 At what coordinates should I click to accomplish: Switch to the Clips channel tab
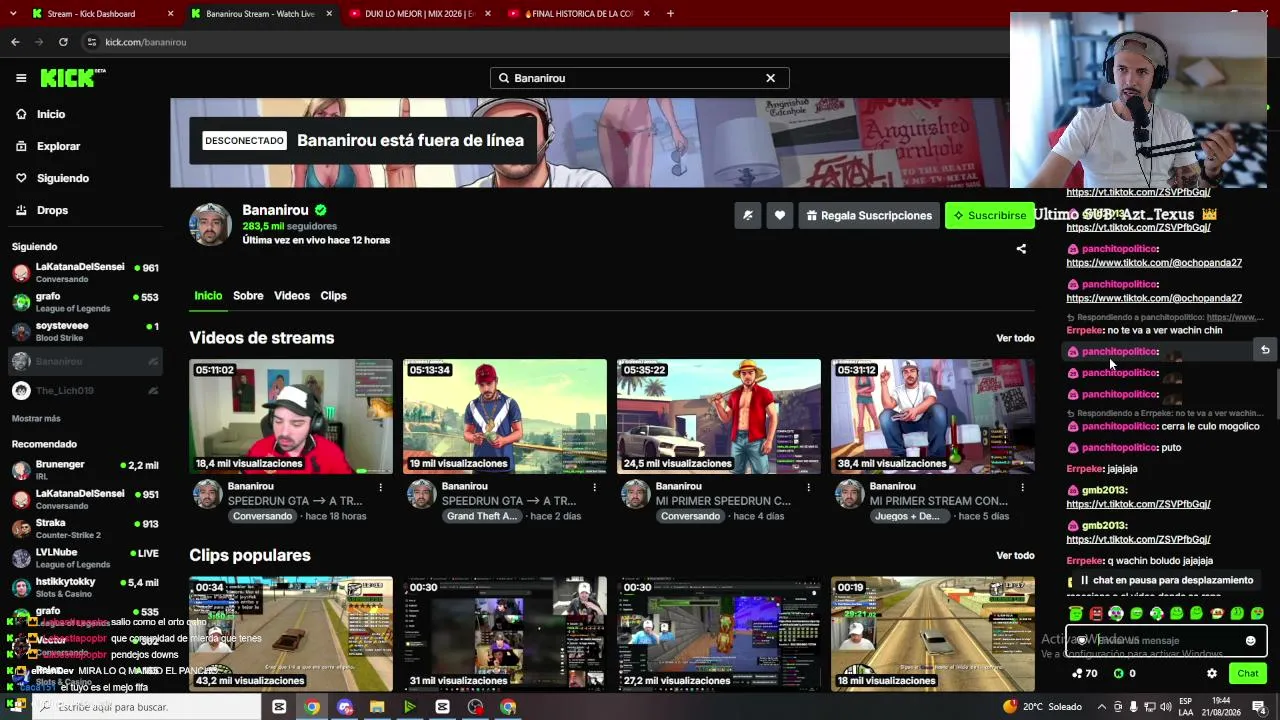(333, 296)
